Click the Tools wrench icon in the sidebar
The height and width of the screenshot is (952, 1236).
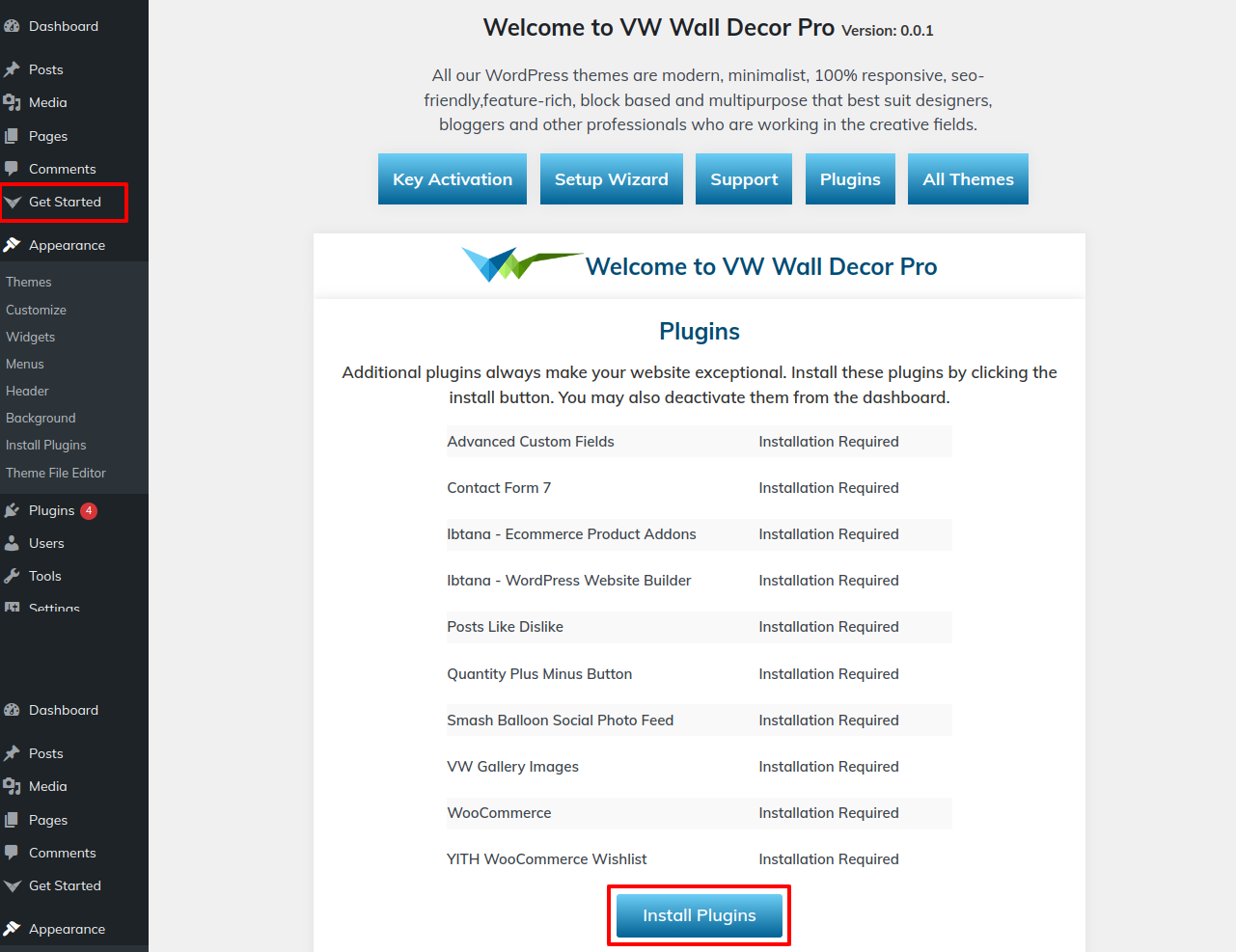click(12, 576)
